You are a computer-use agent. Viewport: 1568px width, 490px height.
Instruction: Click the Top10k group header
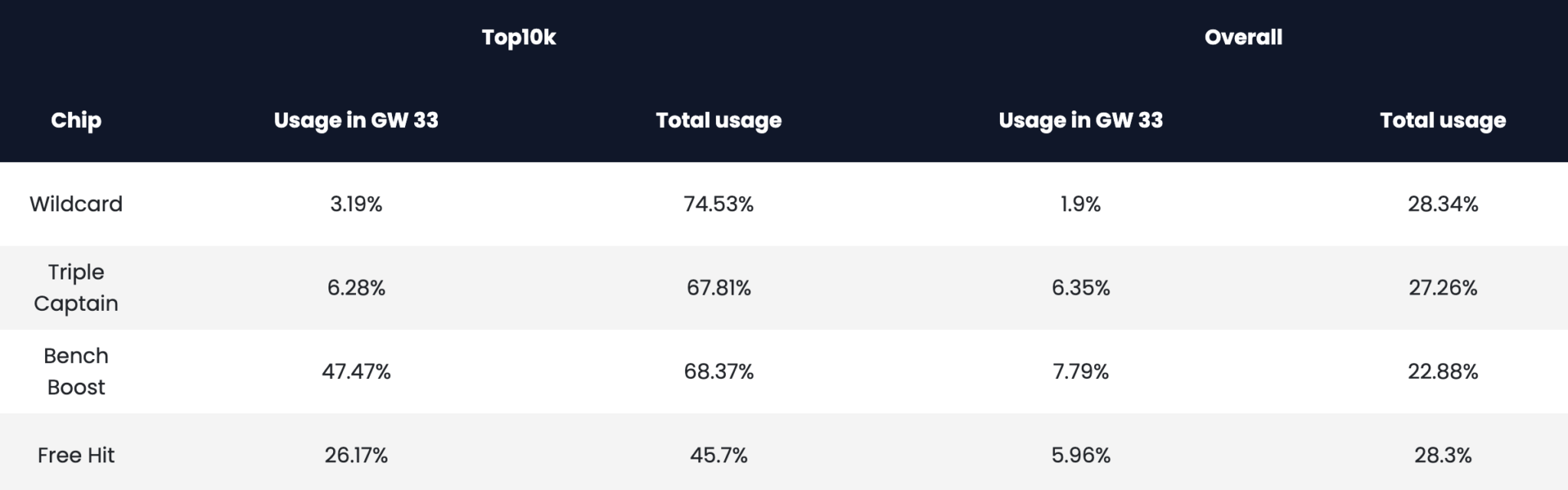[x=518, y=38]
